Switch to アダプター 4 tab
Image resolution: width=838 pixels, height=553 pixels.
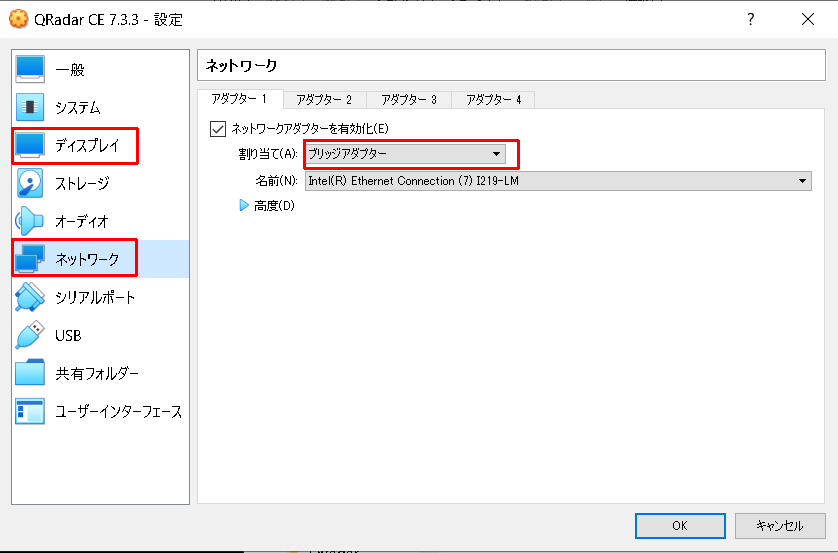(x=493, y=100)
